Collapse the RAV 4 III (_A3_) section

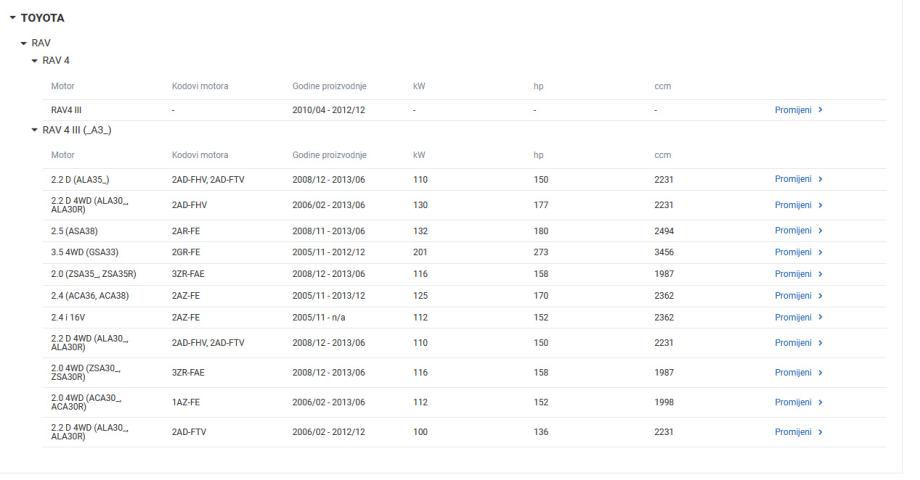[x=35, y=130]
